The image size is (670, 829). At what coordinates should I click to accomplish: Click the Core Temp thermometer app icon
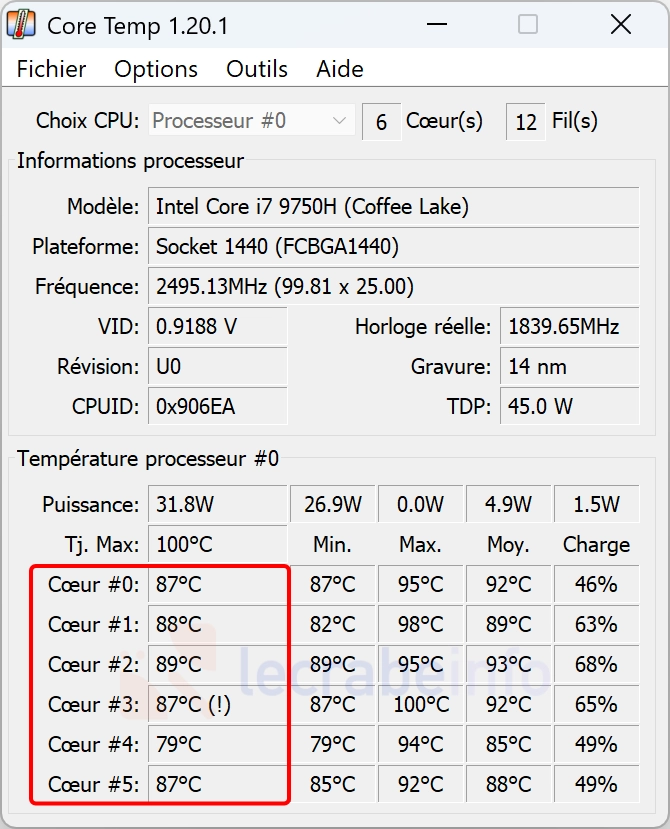(21, 24)
